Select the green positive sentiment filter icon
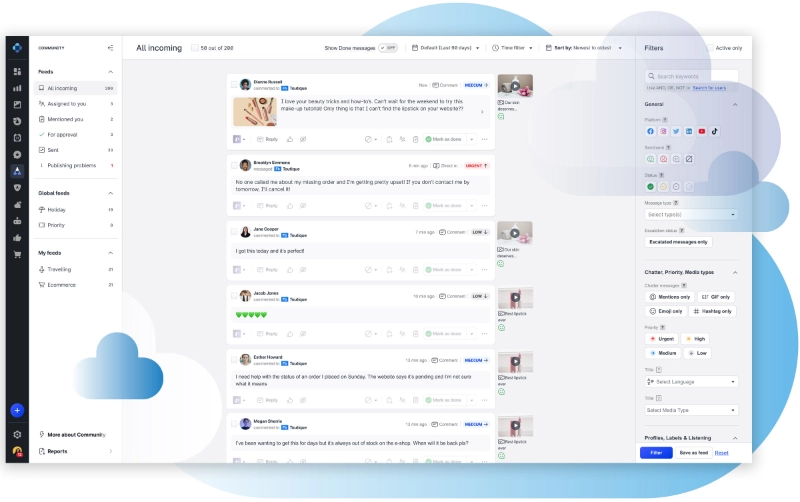The height and width of the screenshot is (502, 800). point(651,159)
